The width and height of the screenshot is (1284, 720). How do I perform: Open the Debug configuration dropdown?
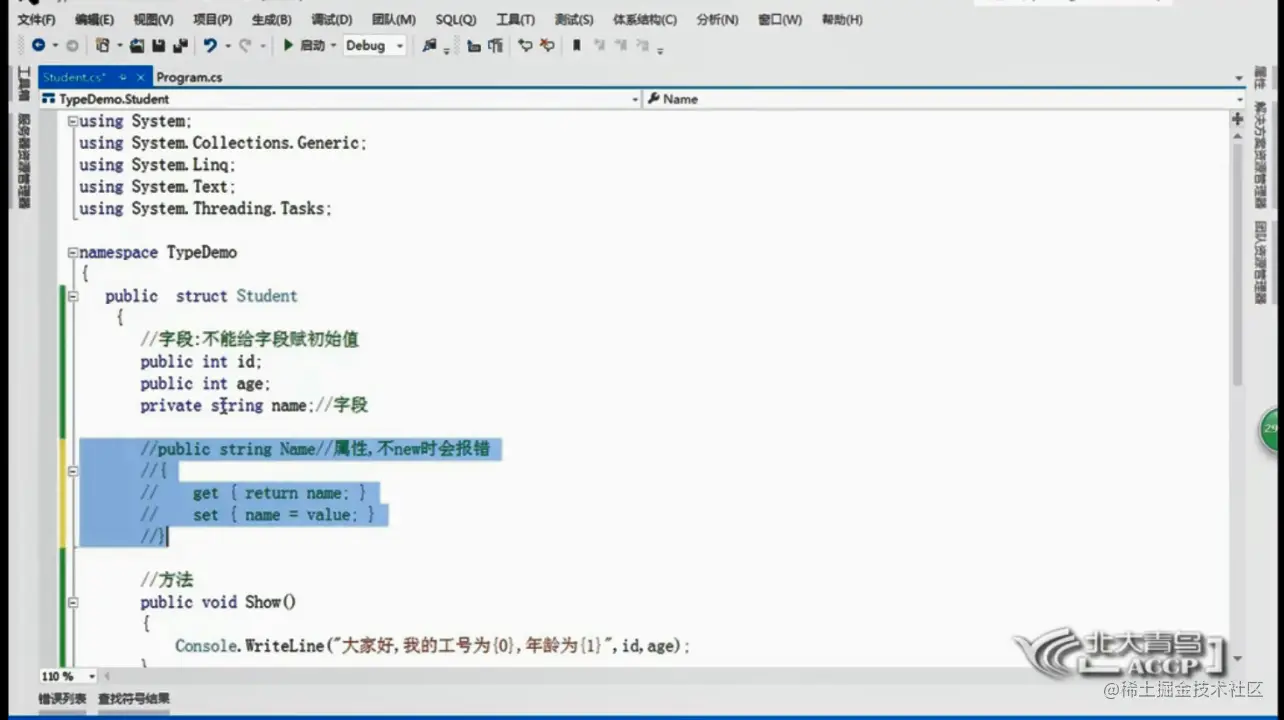[x=374, y=45]
